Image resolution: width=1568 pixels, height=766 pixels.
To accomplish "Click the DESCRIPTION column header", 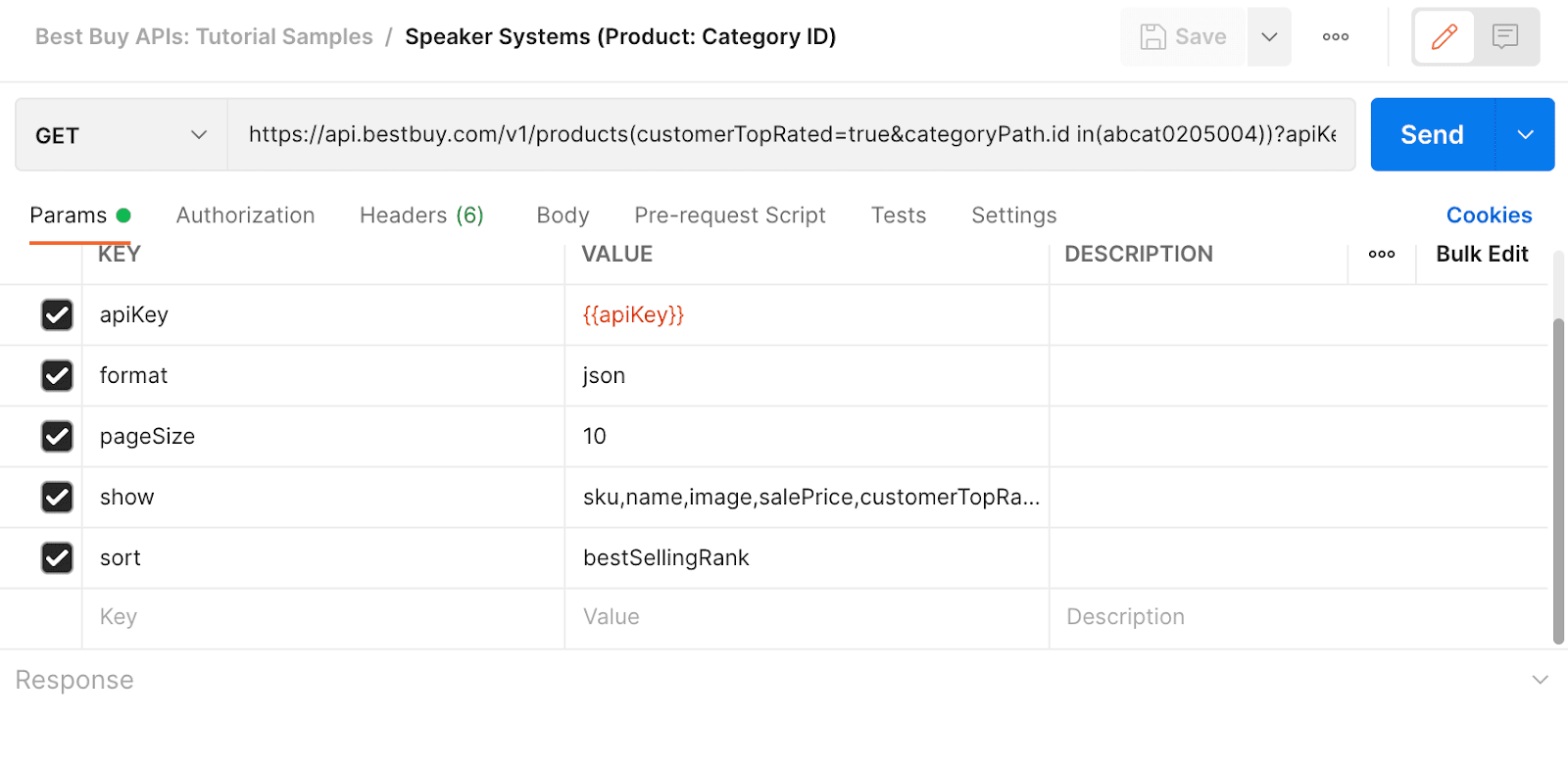I will point(1139,255).
